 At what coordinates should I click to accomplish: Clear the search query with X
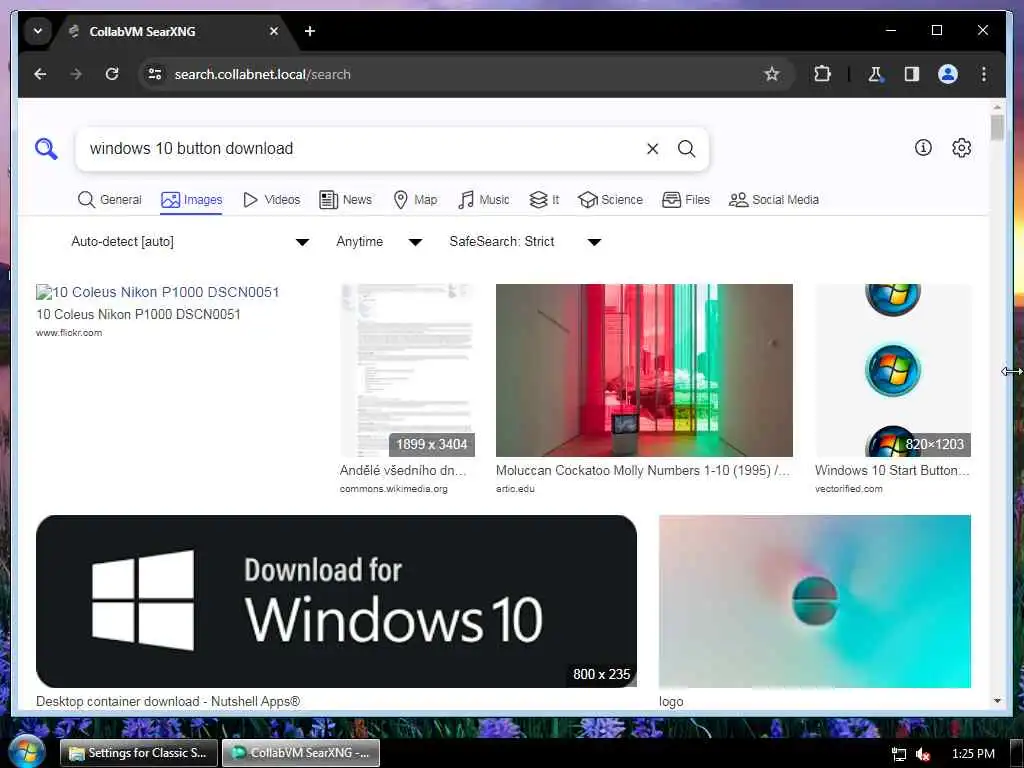652,149
